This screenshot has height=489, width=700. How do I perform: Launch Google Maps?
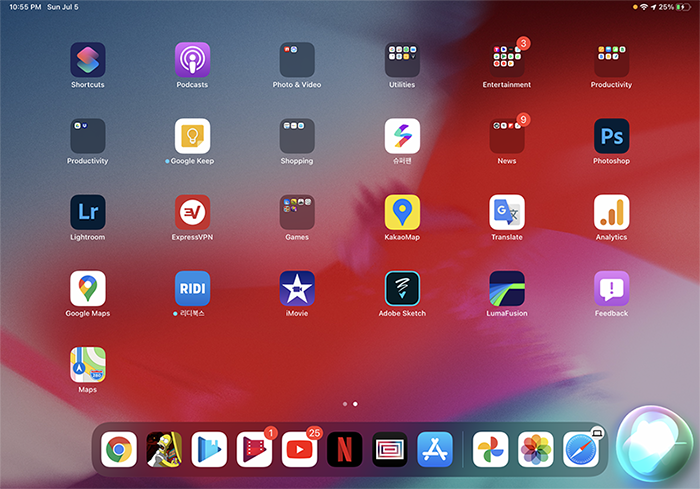tap(88, 288)
